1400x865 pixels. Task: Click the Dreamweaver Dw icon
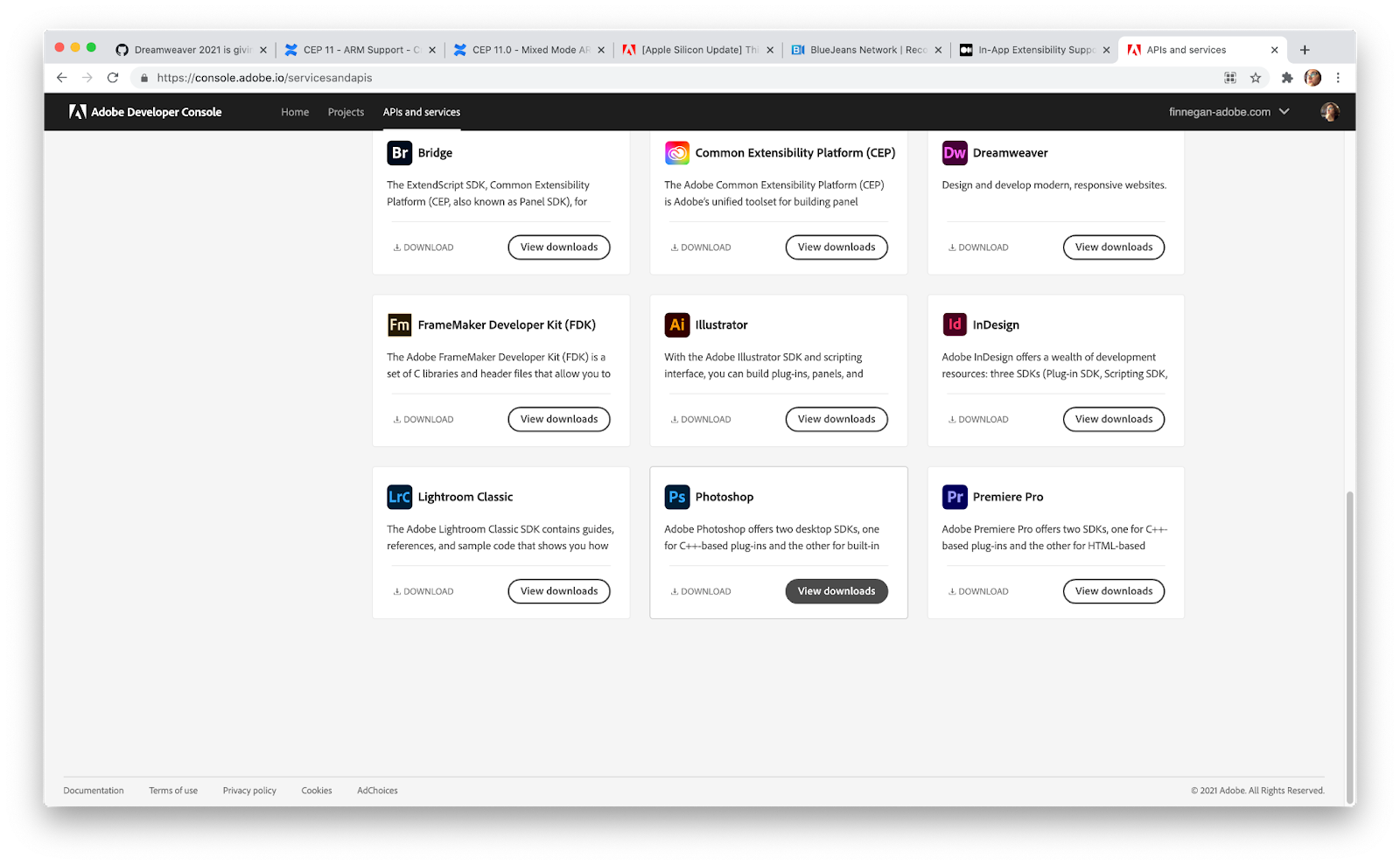[x=955, y=153]
